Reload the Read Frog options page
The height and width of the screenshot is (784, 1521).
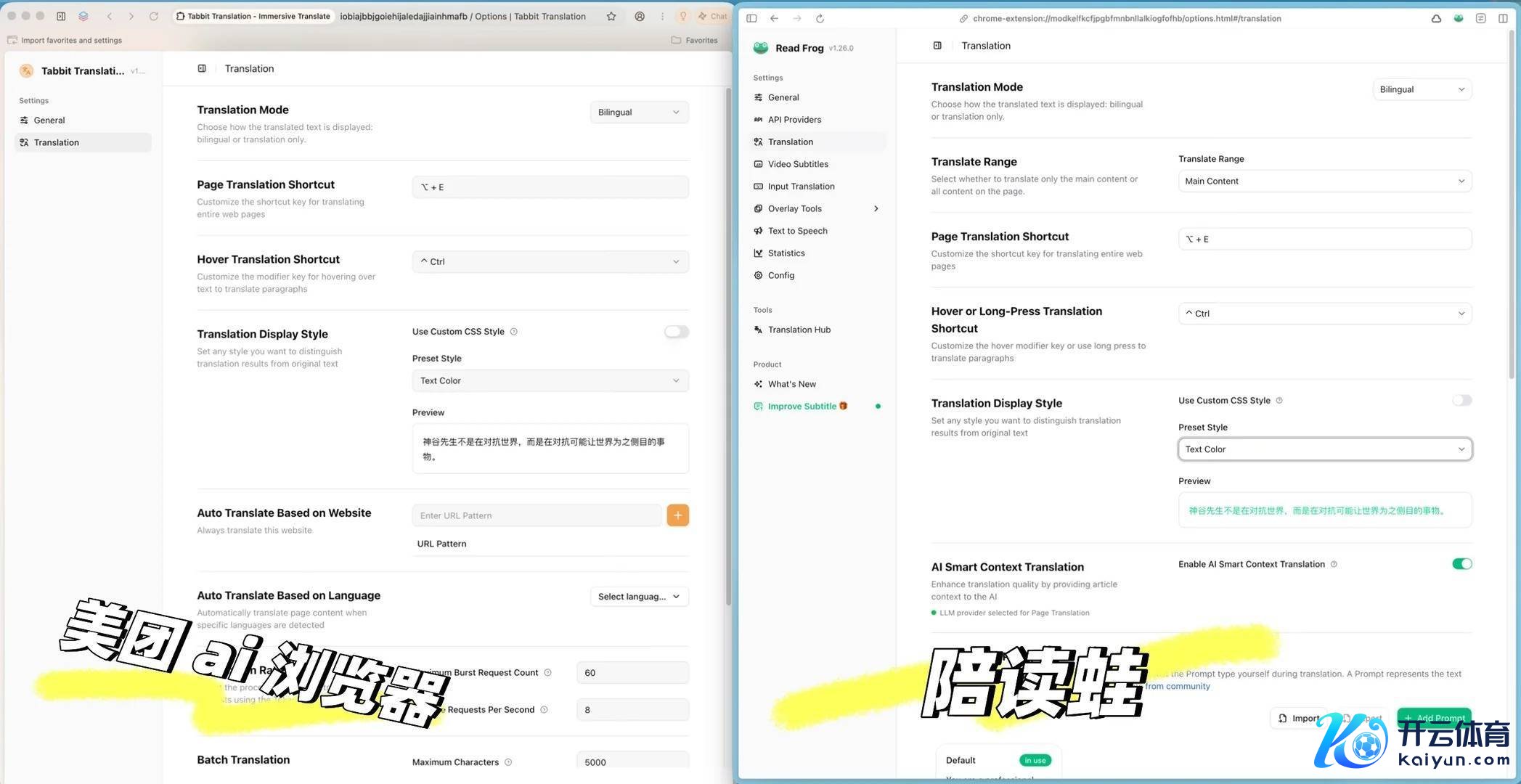tap(820, 18)
